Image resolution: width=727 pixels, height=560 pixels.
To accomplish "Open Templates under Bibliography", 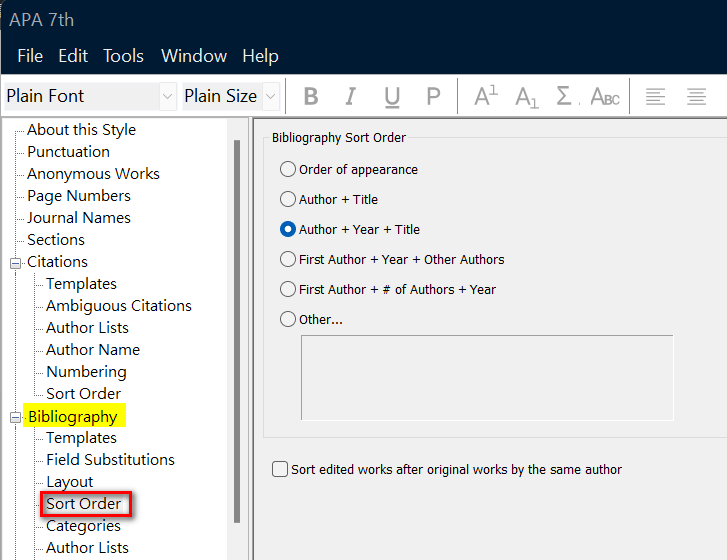I will (x=81, y=438).
